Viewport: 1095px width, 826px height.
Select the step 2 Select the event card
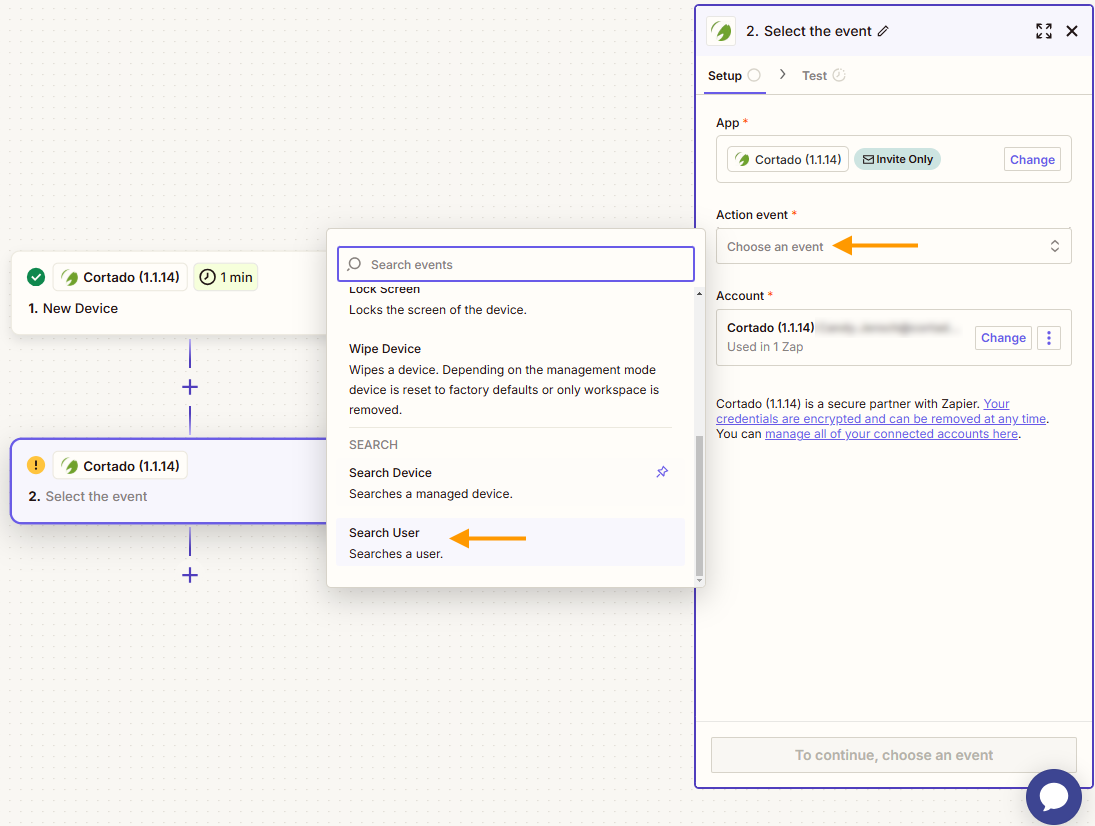point(169,481)
